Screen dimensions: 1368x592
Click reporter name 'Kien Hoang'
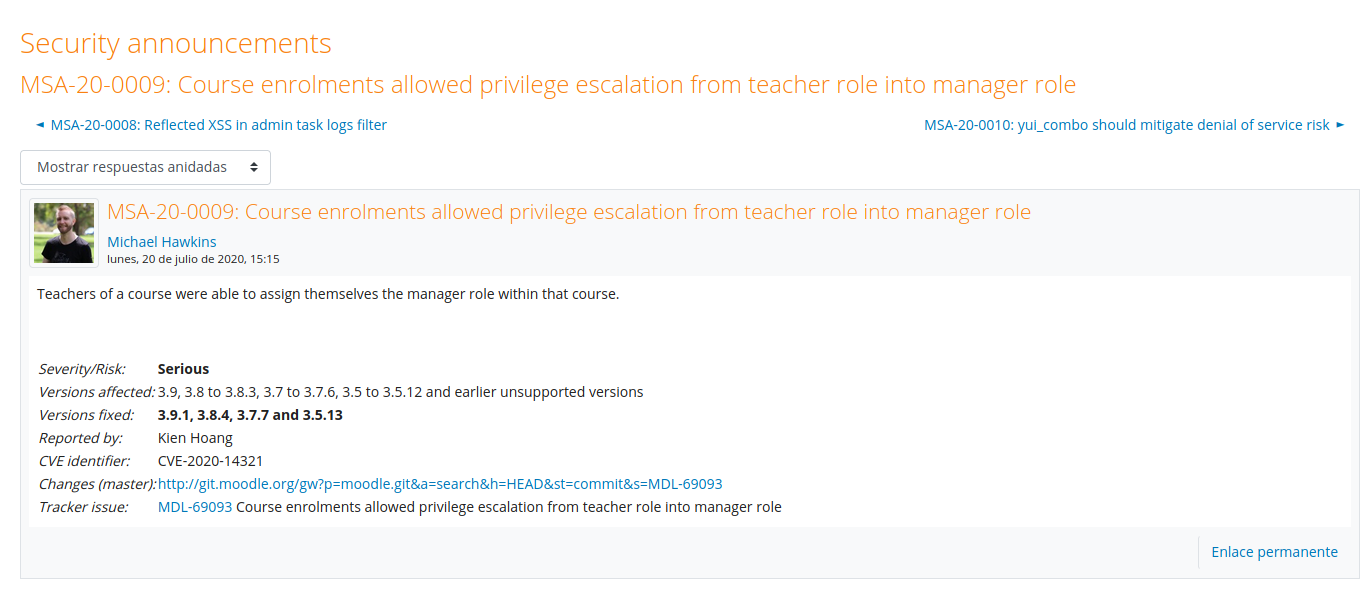(x=195, y=438)
